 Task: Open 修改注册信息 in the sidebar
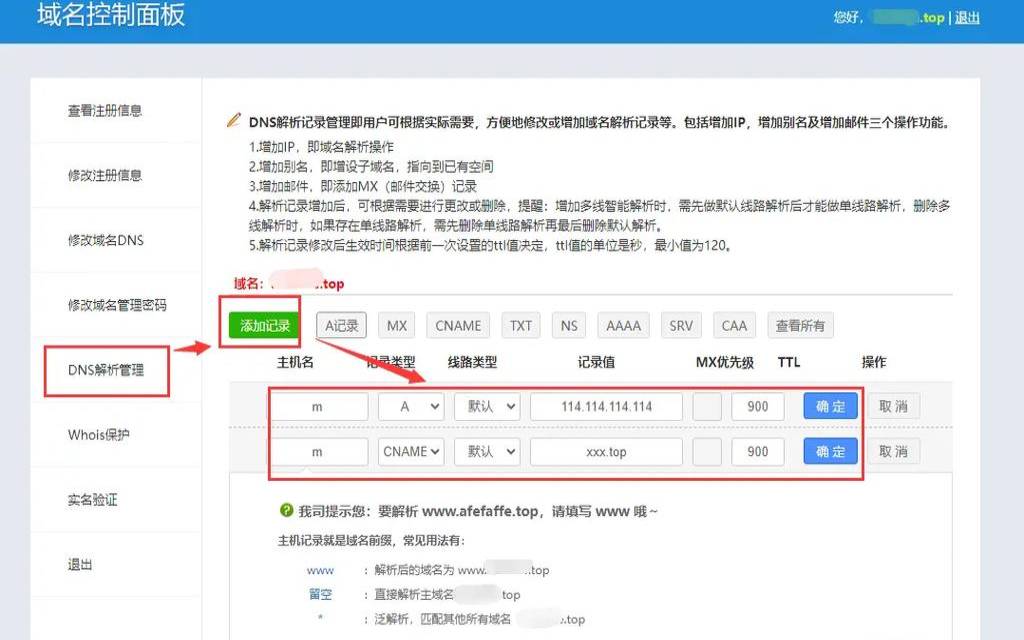pos(105,175)
